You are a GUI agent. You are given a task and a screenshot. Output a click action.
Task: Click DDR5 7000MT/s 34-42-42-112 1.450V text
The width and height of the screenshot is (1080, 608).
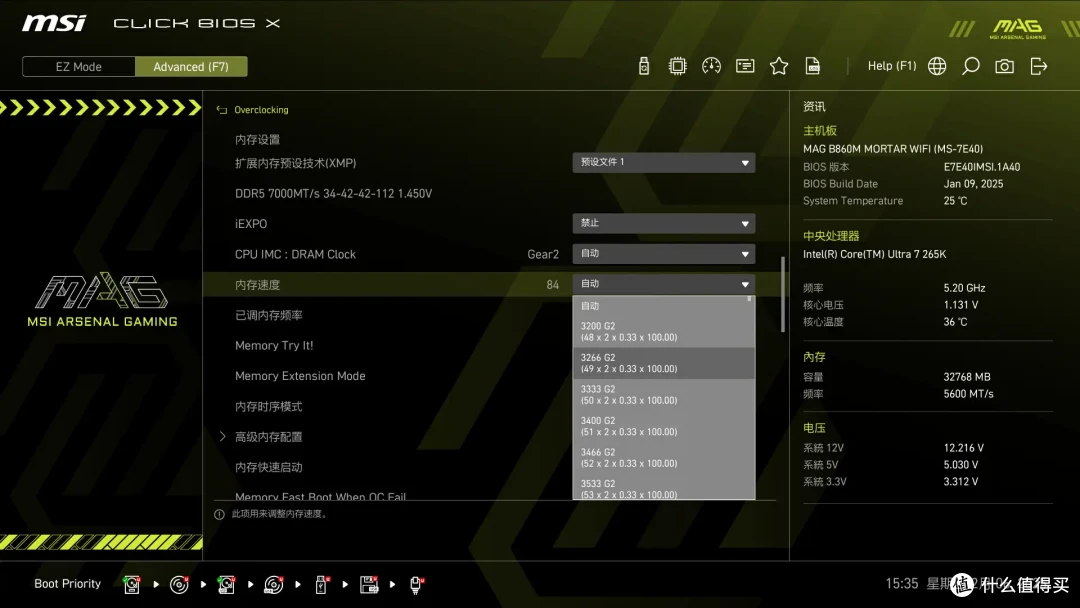coord(333,193)
